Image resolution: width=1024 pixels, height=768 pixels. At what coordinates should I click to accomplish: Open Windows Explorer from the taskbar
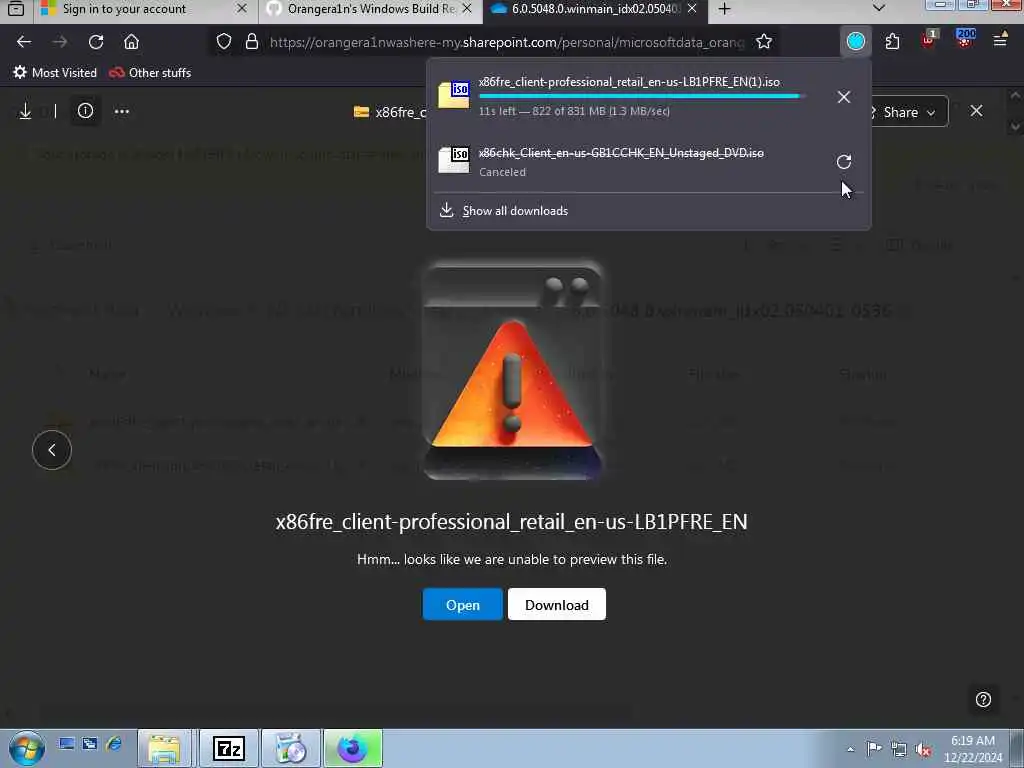pyautogui.click(x=164, y=748)
